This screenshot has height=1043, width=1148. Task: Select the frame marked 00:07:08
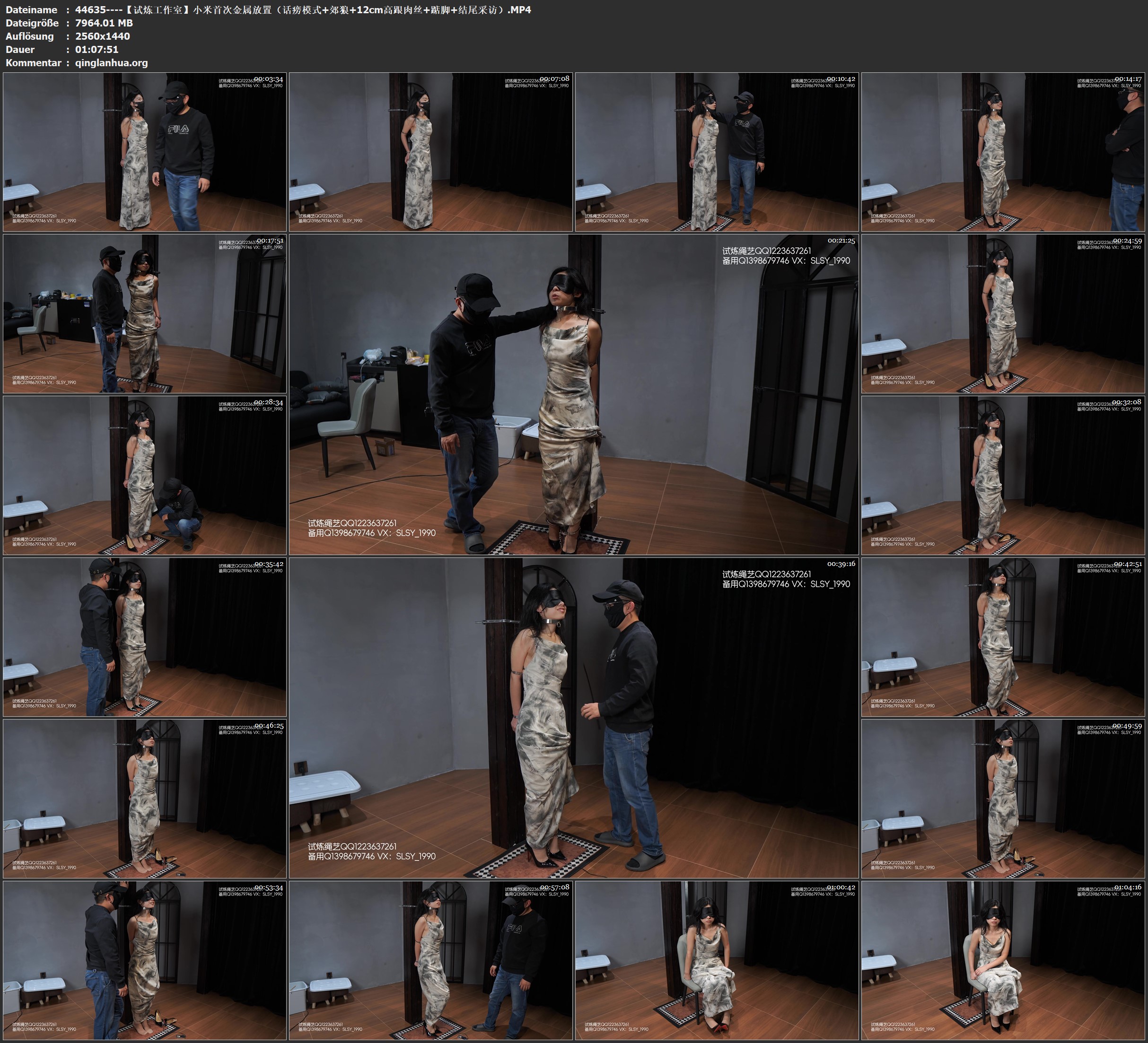430,152
